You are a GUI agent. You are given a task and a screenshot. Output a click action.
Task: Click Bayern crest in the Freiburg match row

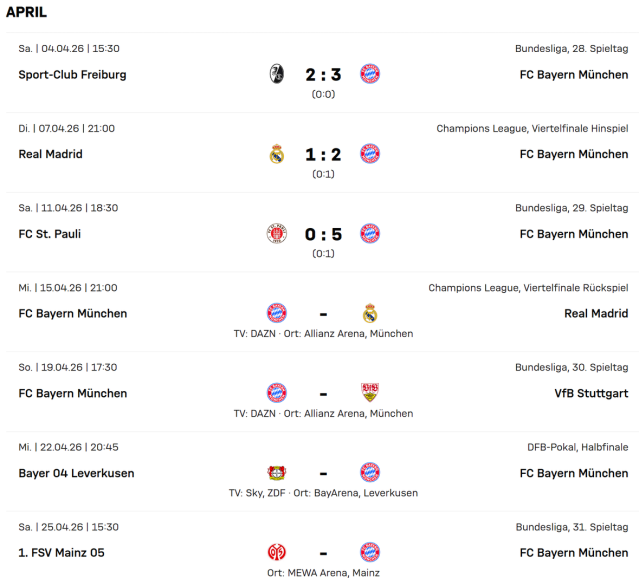click(370, 74)
